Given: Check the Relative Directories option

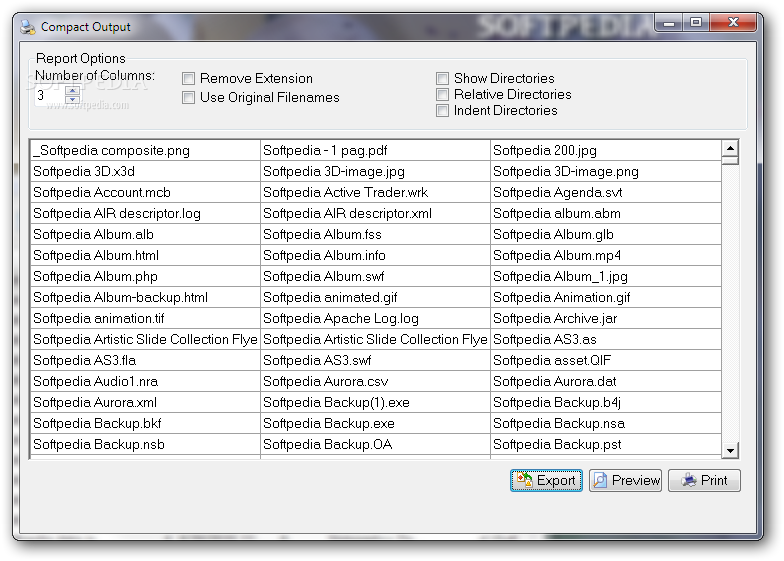Looking at the screenshot, I should pos(442,94).
